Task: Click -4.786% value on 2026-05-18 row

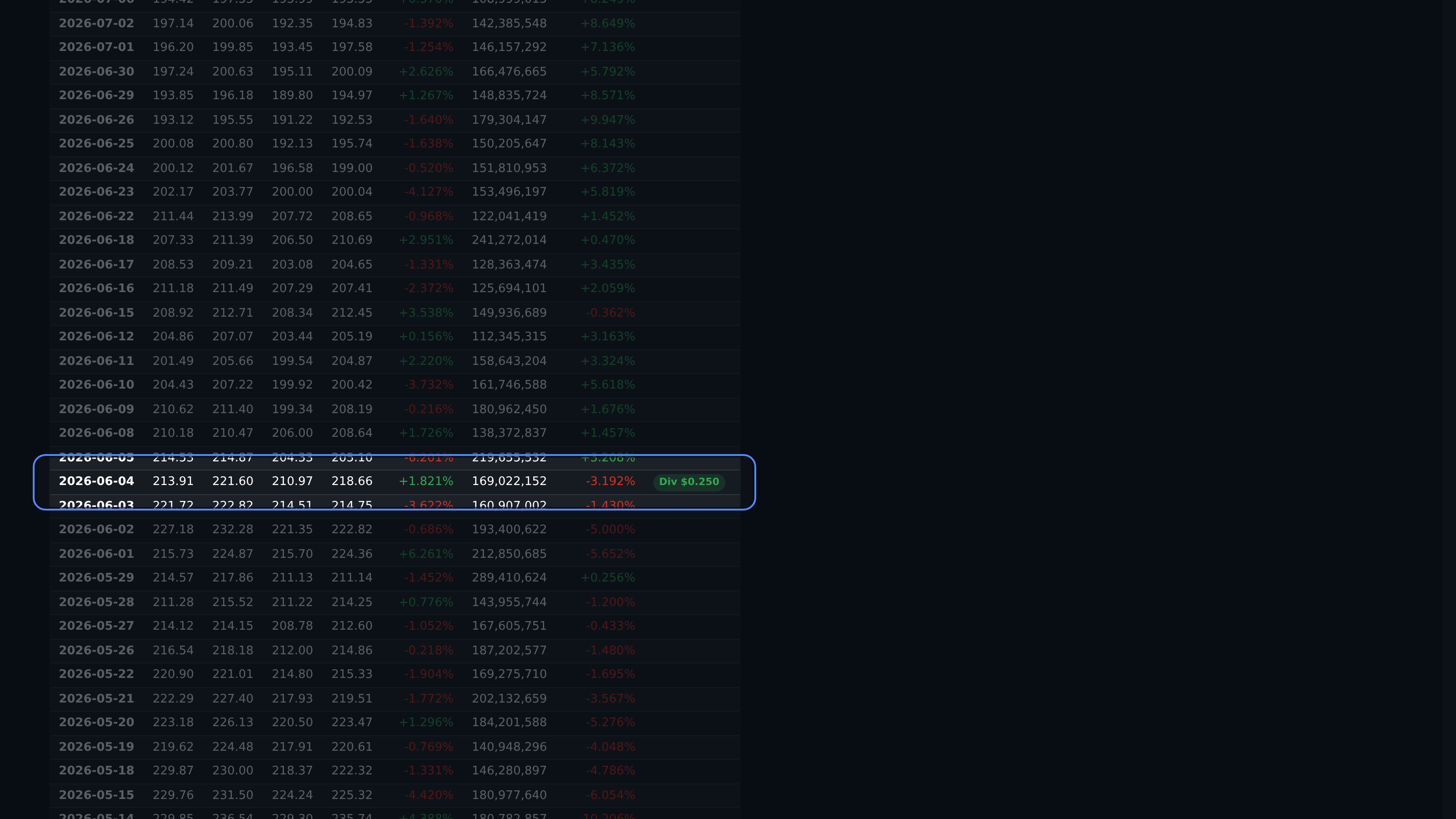Action: (x=611, y=770)
